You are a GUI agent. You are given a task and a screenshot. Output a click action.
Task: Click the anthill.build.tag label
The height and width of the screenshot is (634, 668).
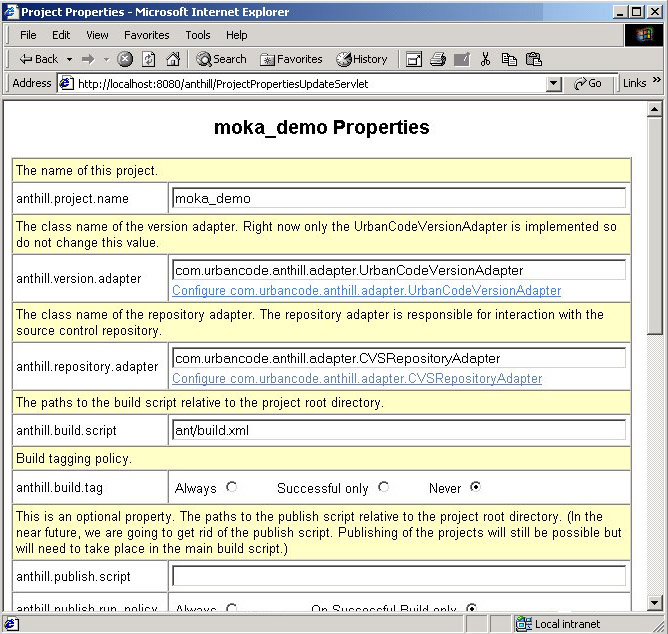(x=60, y=487)
